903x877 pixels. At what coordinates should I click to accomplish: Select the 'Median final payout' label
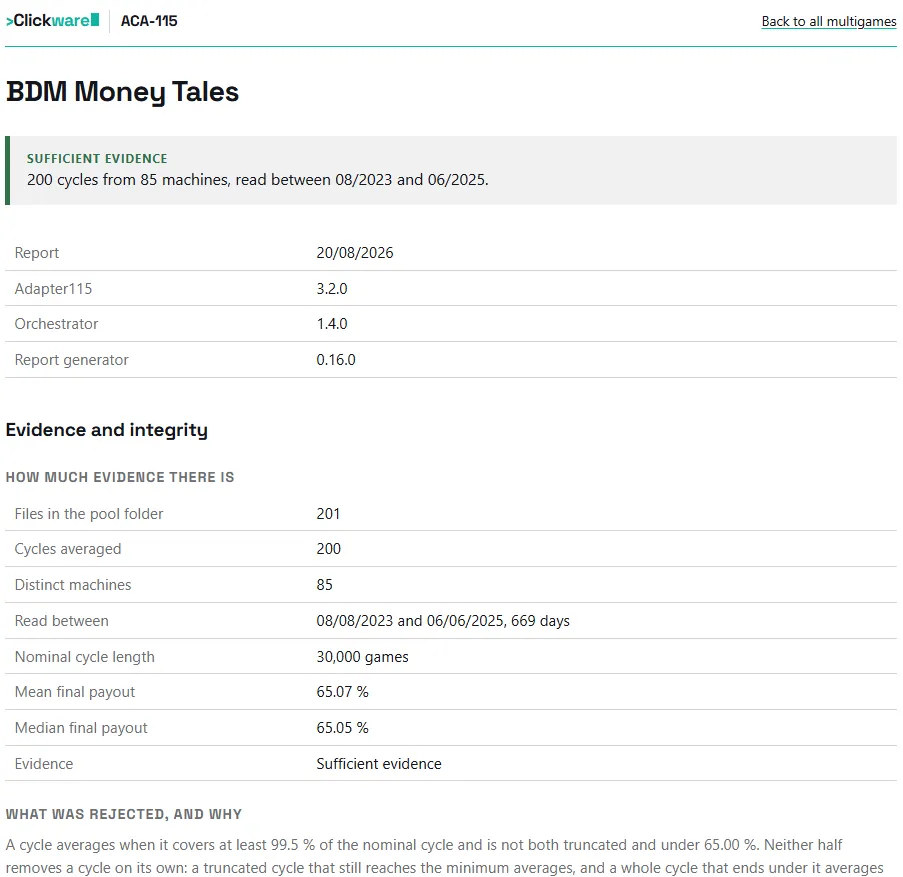[81, 728]
